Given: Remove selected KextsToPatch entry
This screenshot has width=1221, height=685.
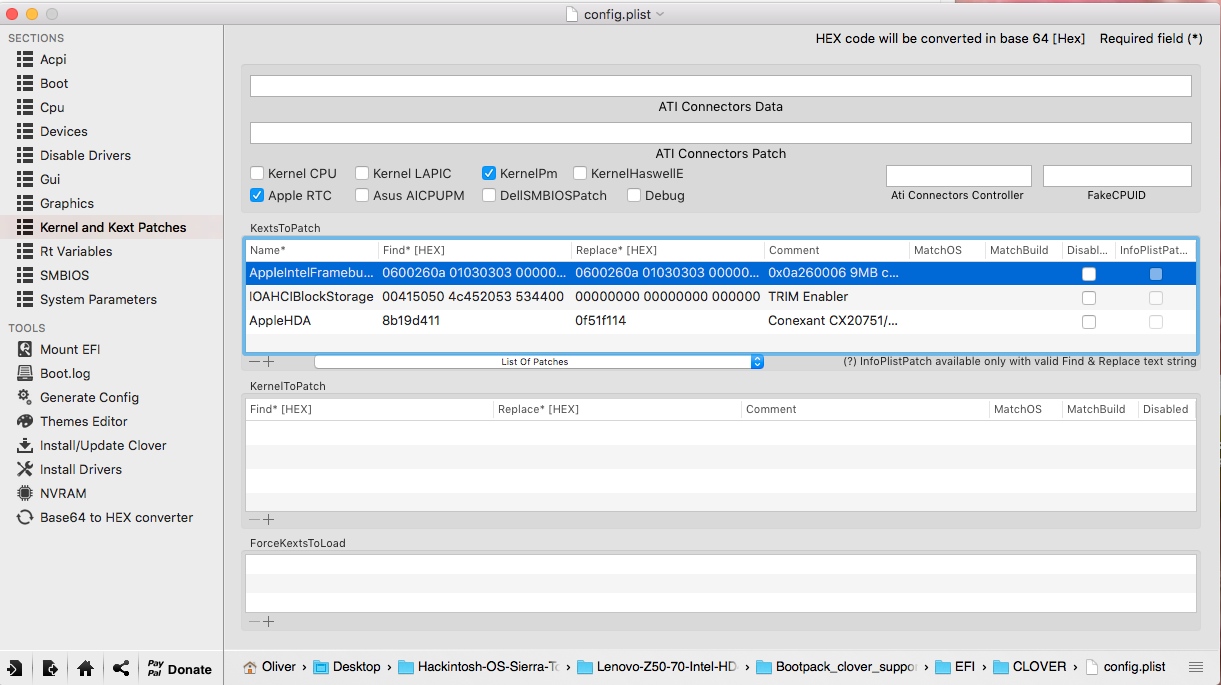Looking at the screenshot, I should [x=254, y=362].
